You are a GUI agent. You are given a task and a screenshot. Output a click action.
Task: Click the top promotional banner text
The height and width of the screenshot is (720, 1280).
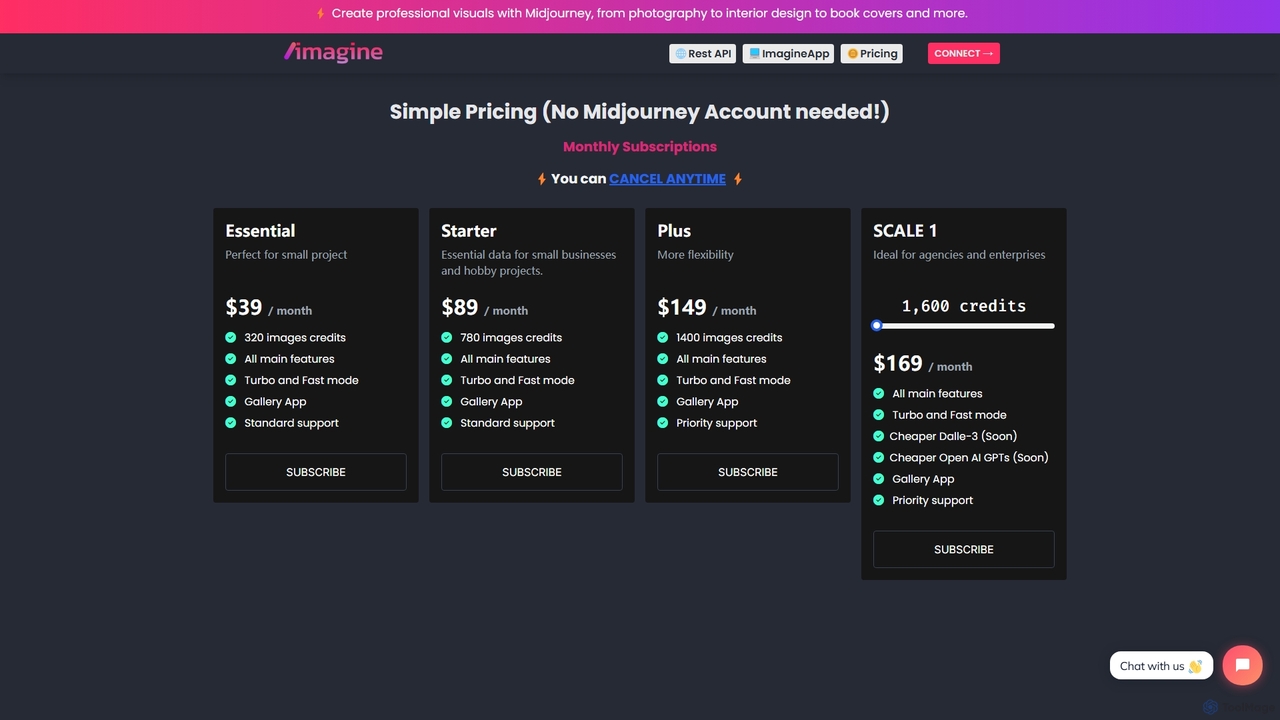click(650, 14)
